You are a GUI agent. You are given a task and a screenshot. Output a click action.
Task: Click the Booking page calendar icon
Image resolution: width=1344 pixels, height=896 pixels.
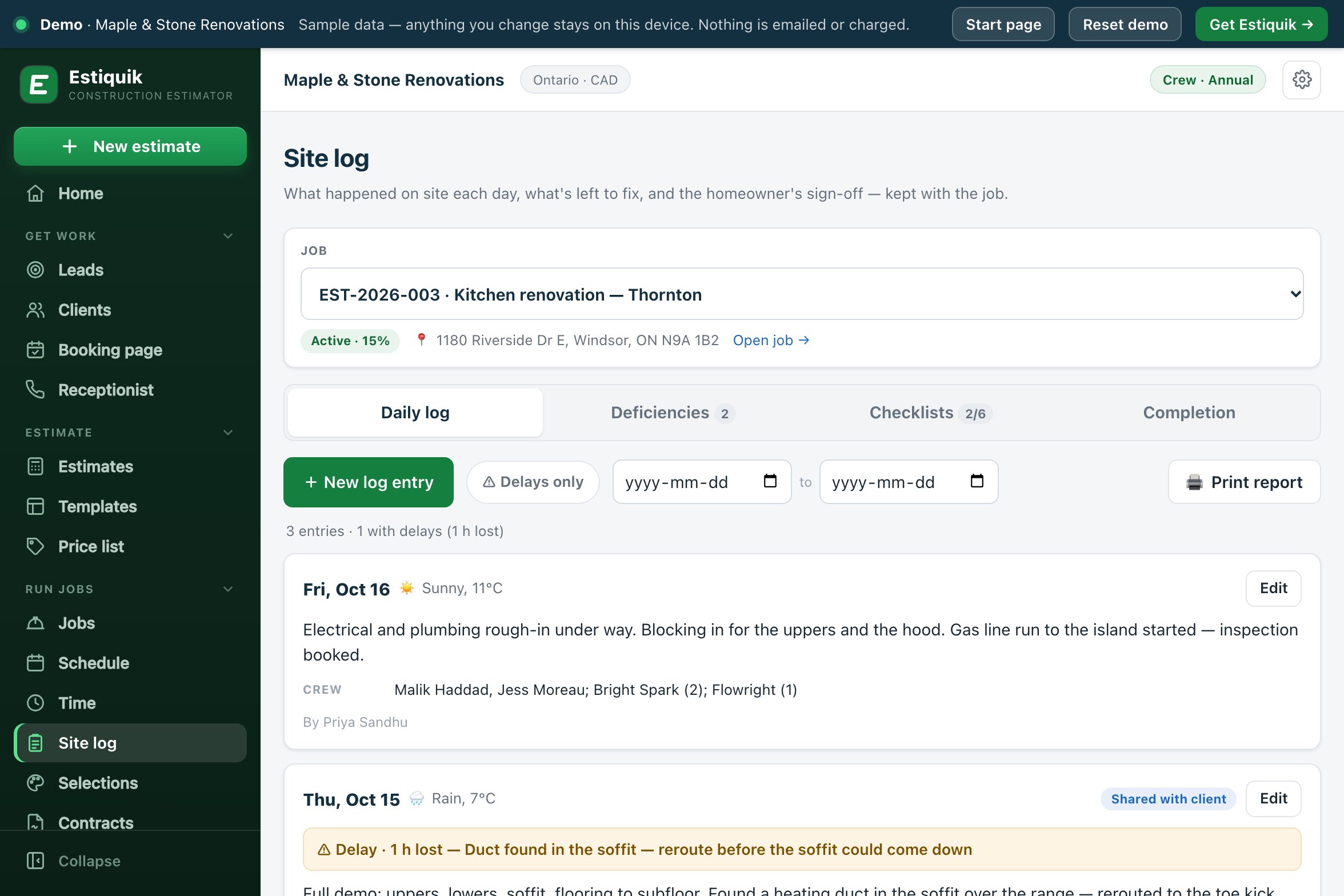click(x=35, y=350)
